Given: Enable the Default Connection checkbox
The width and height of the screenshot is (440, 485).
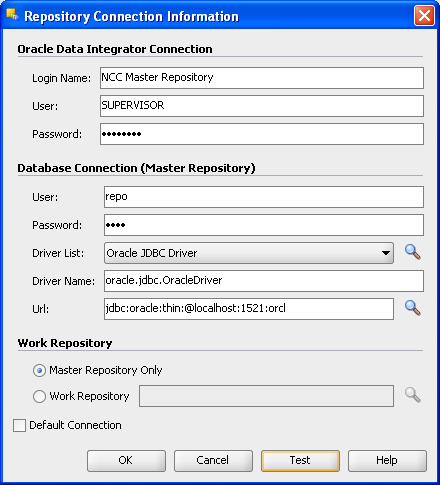Looking at the screenshot, I should click(x=19, y=425).
